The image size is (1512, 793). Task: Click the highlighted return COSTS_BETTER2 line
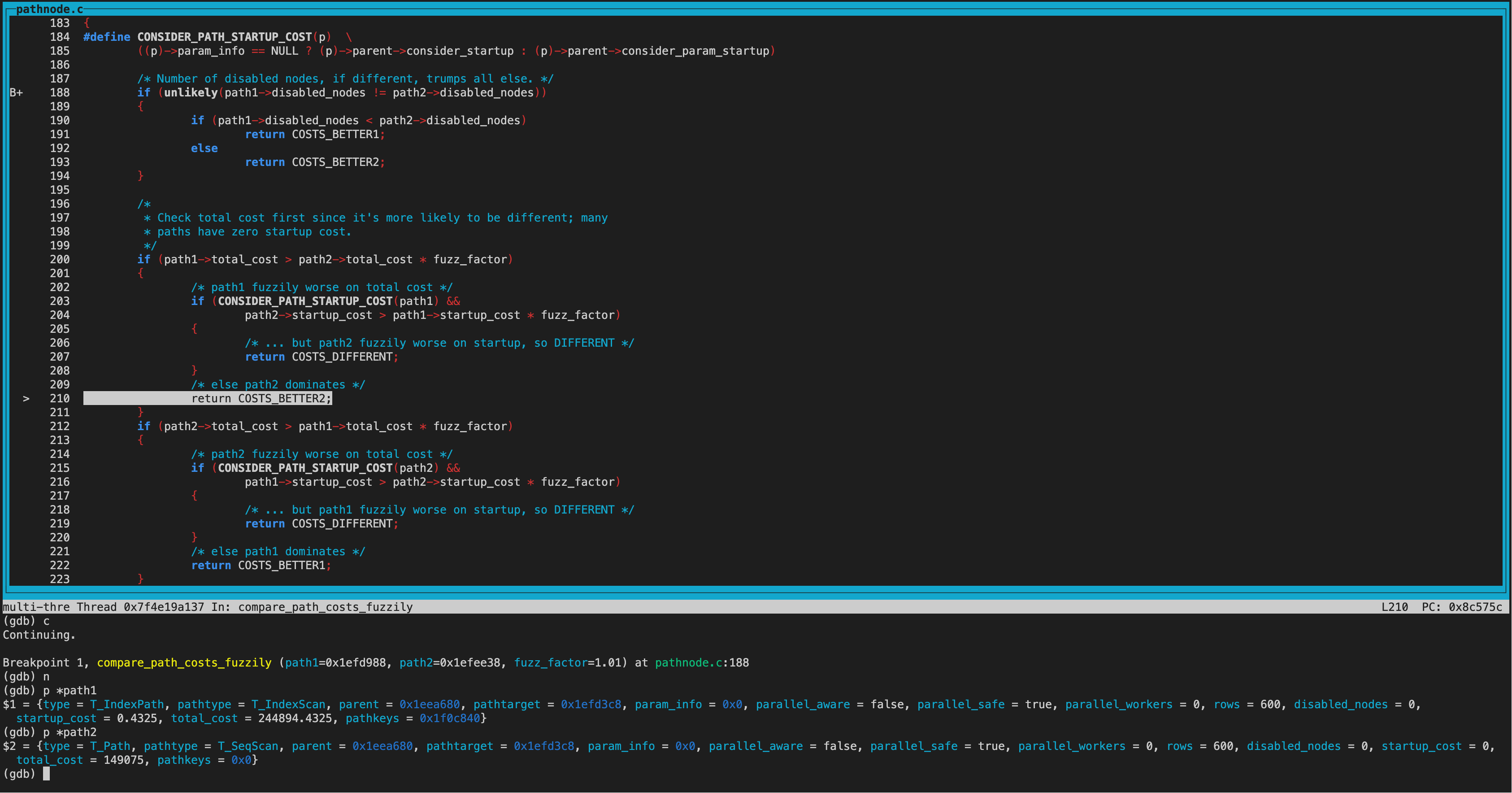(261, 399)
